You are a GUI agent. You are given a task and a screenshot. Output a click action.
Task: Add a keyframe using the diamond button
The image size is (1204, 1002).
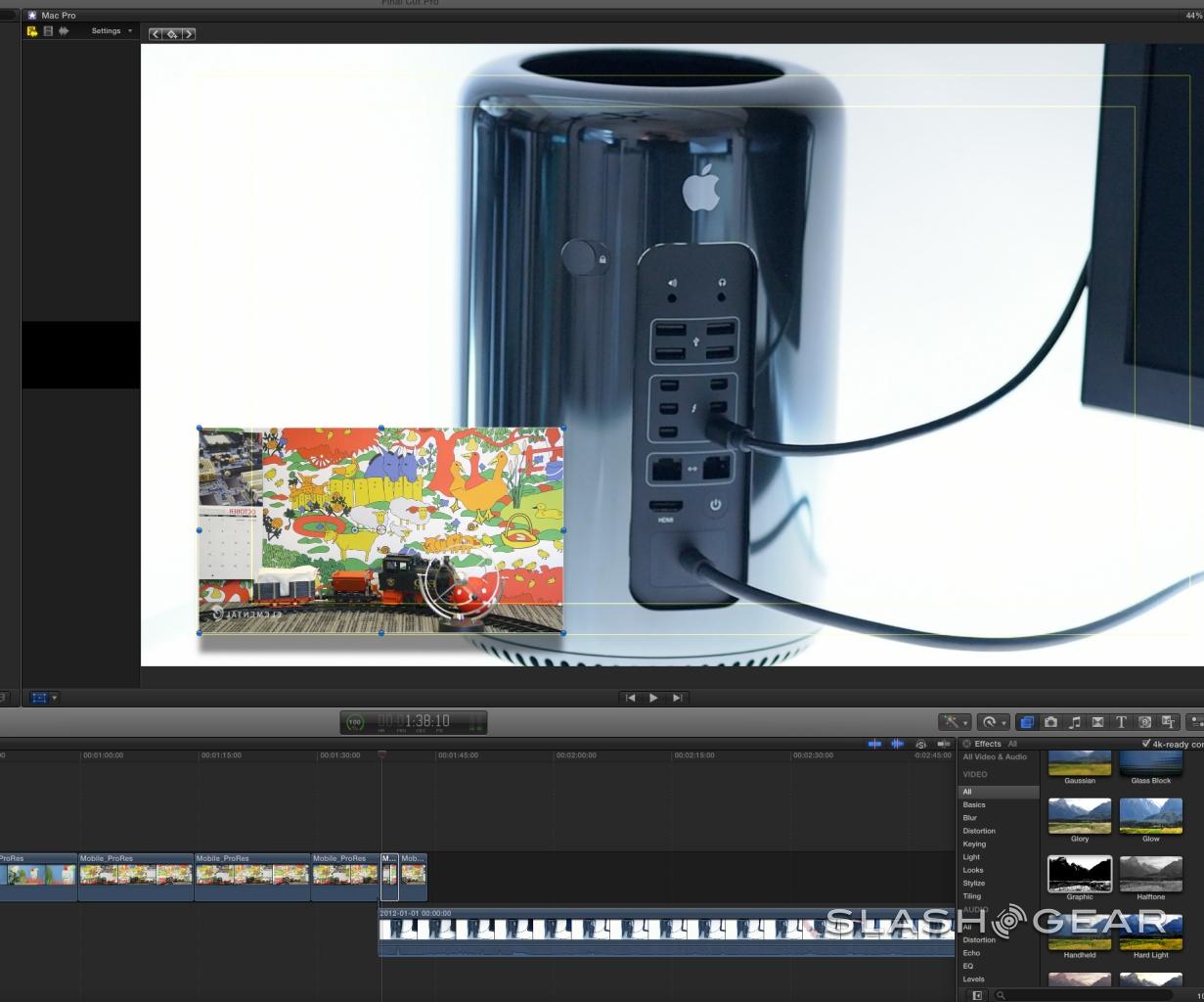pos(171,34)
